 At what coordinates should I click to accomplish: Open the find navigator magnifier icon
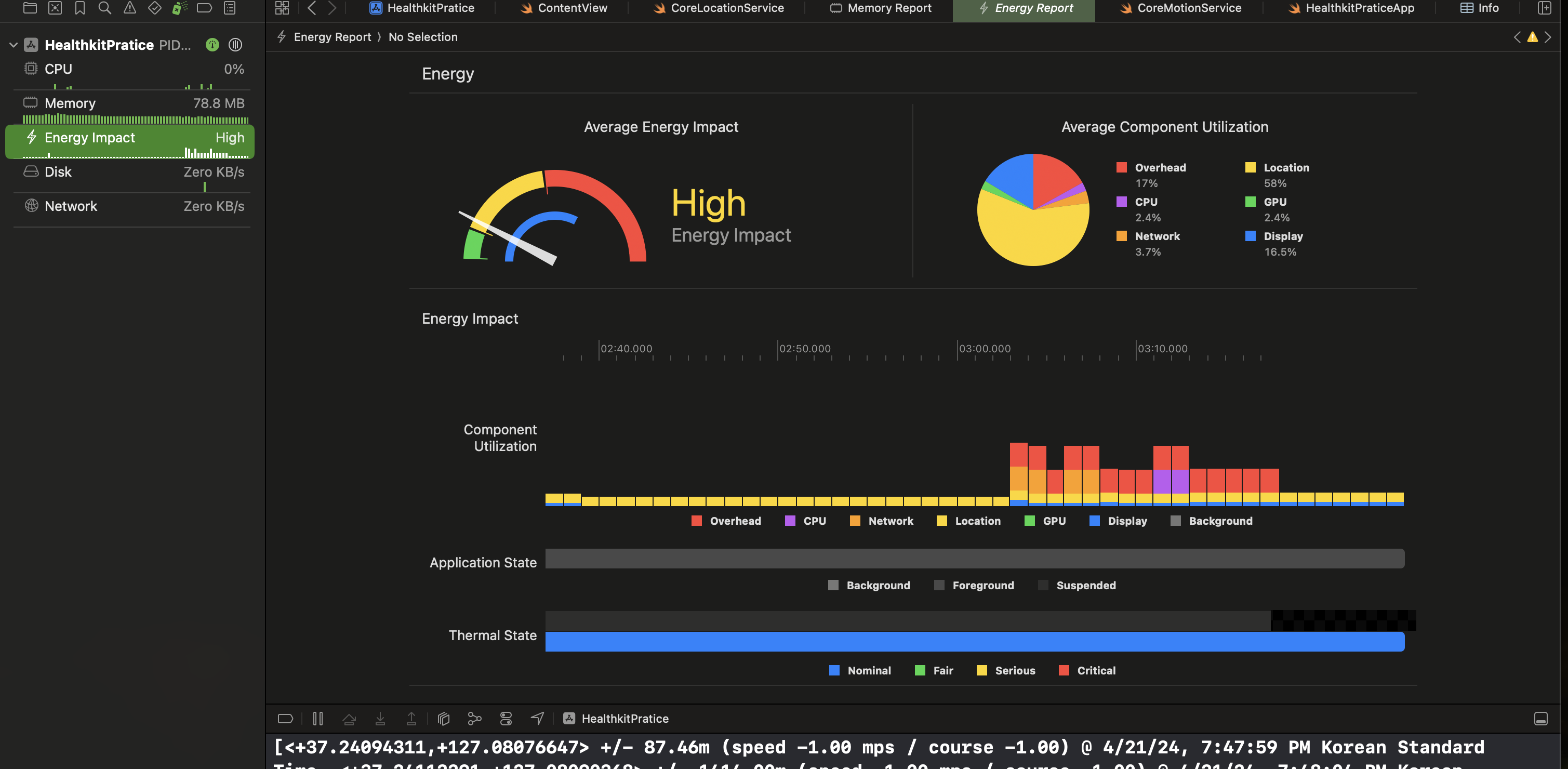(105, 8)
